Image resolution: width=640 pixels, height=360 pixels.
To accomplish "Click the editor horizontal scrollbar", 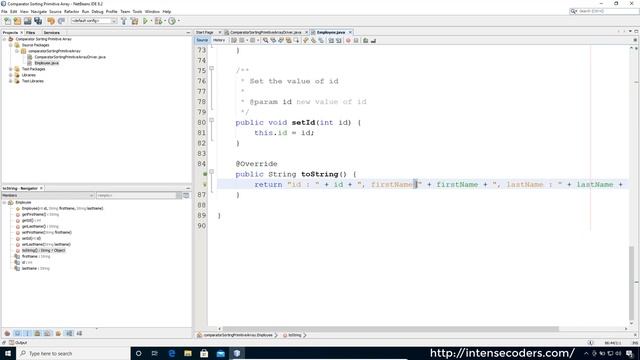I will click(391, 329).
